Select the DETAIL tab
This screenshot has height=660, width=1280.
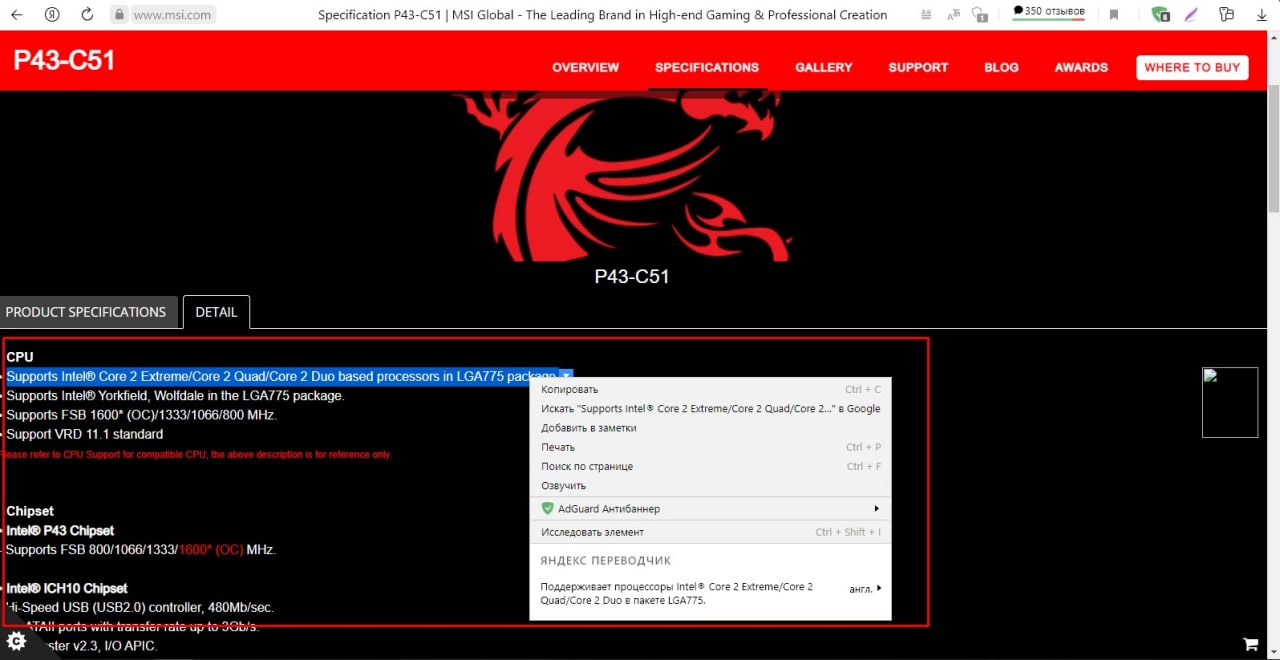click(216, 312)
